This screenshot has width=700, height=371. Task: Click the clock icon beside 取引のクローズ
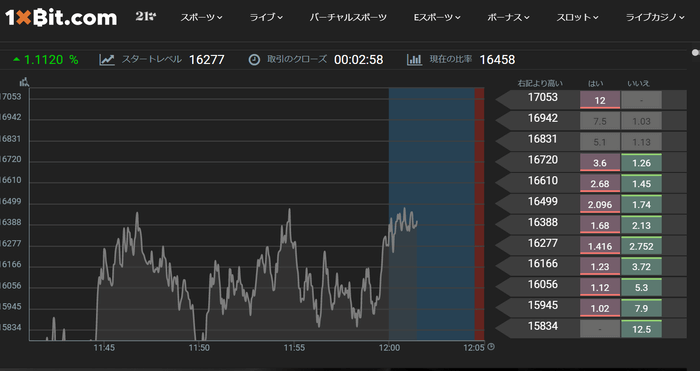(x=254, y=60)
